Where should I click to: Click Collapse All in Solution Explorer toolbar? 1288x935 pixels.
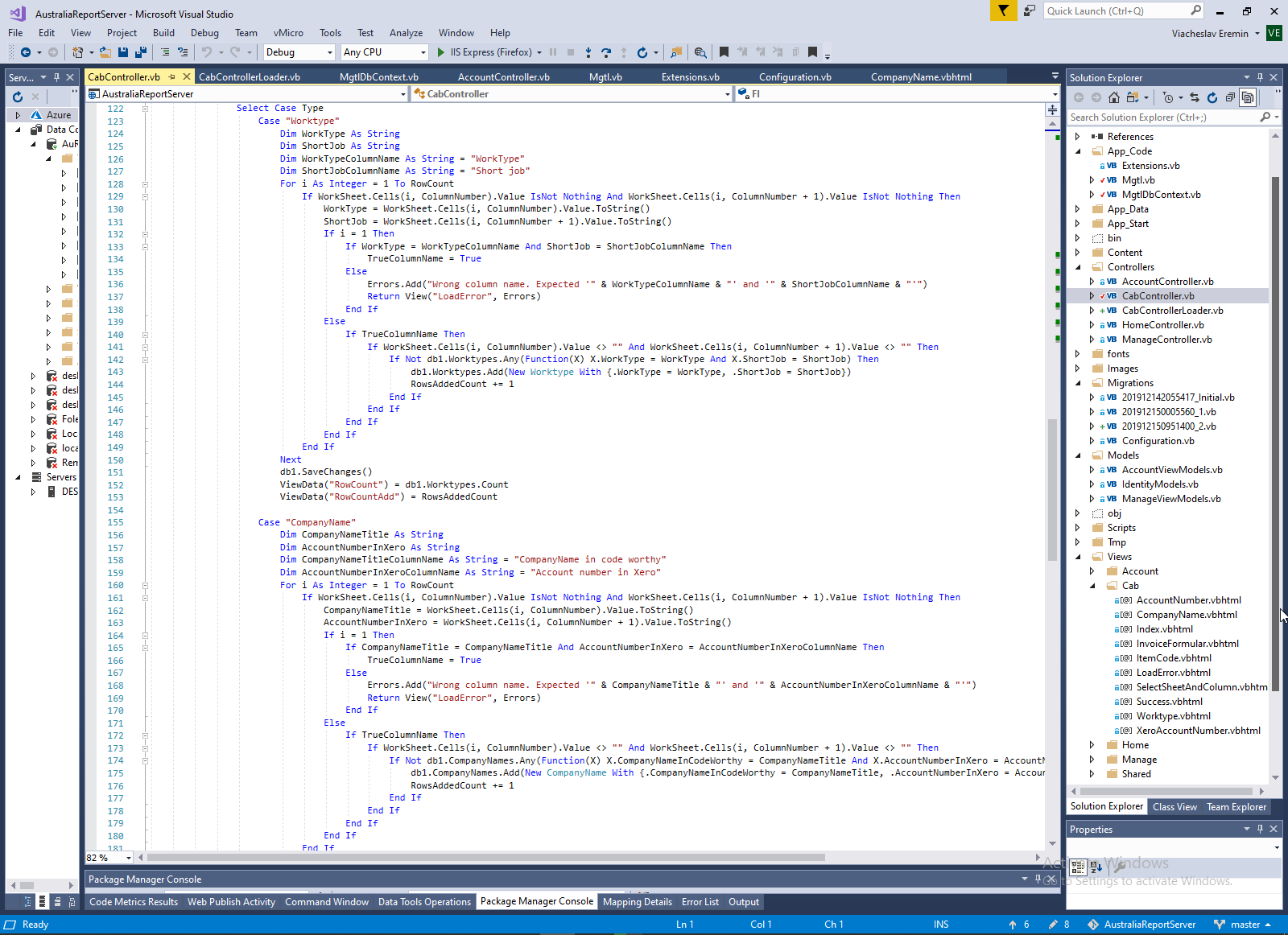coord(1230,97)
